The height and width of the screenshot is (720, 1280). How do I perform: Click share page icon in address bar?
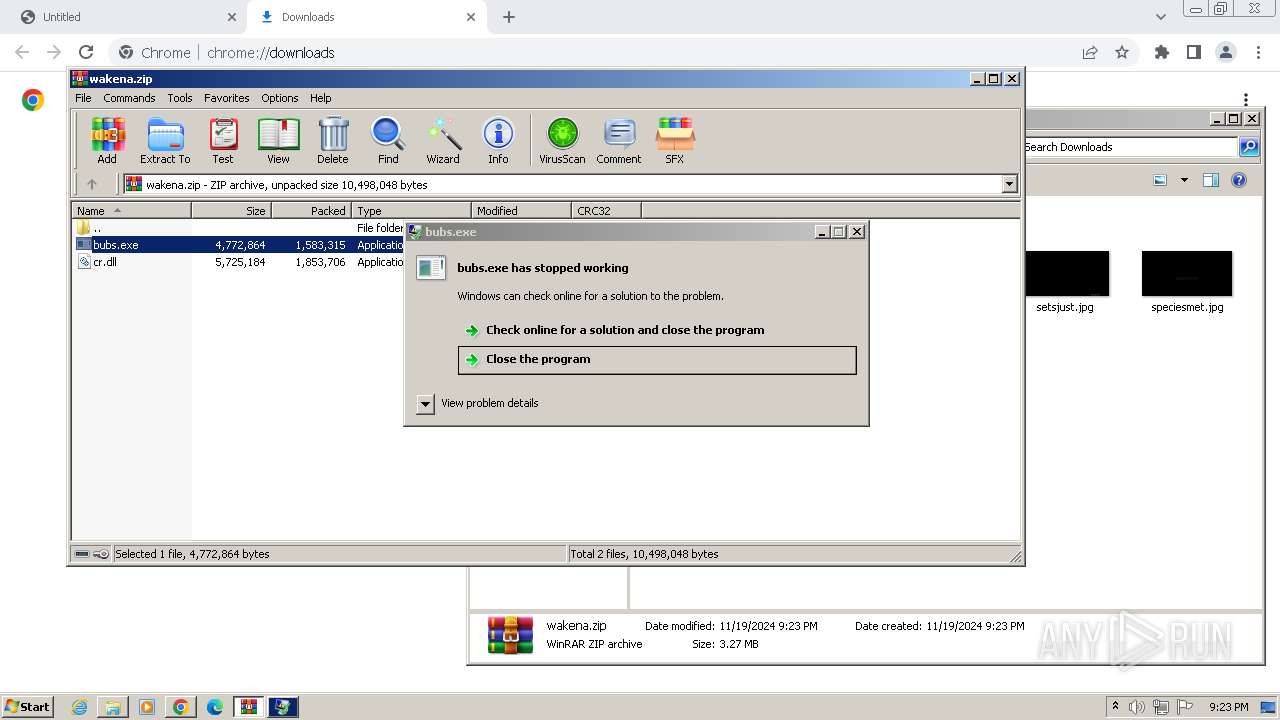(x=1090, y=53)
